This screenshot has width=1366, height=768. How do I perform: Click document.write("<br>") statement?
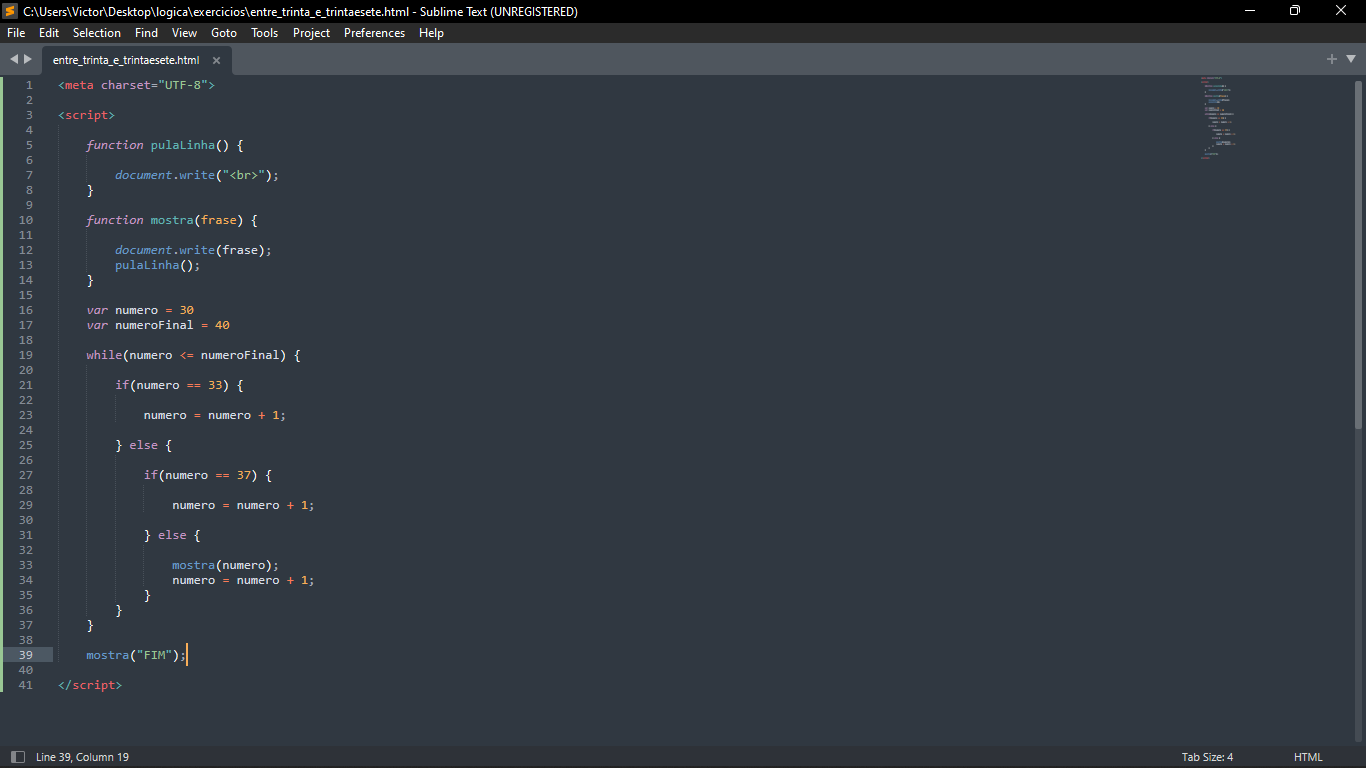197,175
